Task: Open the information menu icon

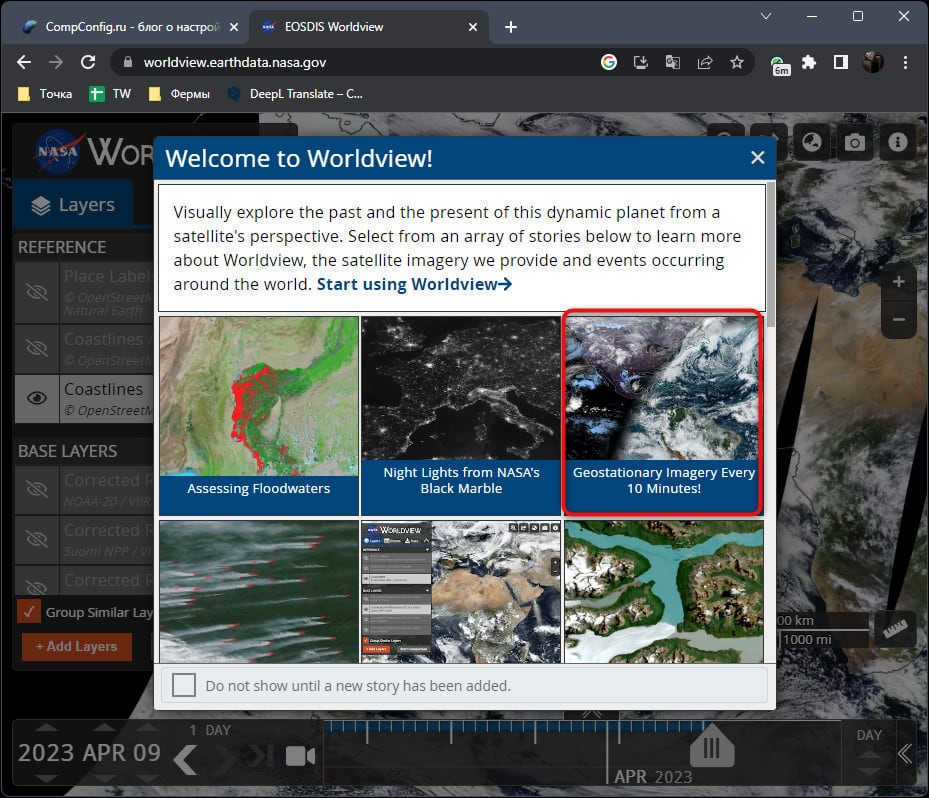Action: tap(898, 142)
